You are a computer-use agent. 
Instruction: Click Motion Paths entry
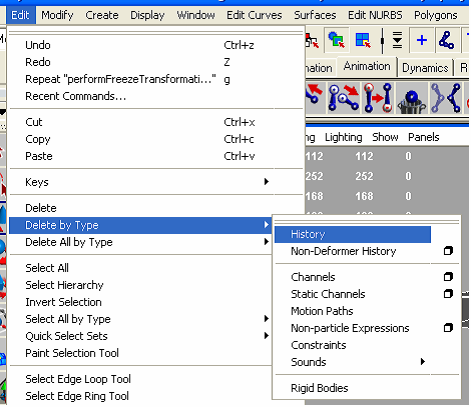coord(353,311)
